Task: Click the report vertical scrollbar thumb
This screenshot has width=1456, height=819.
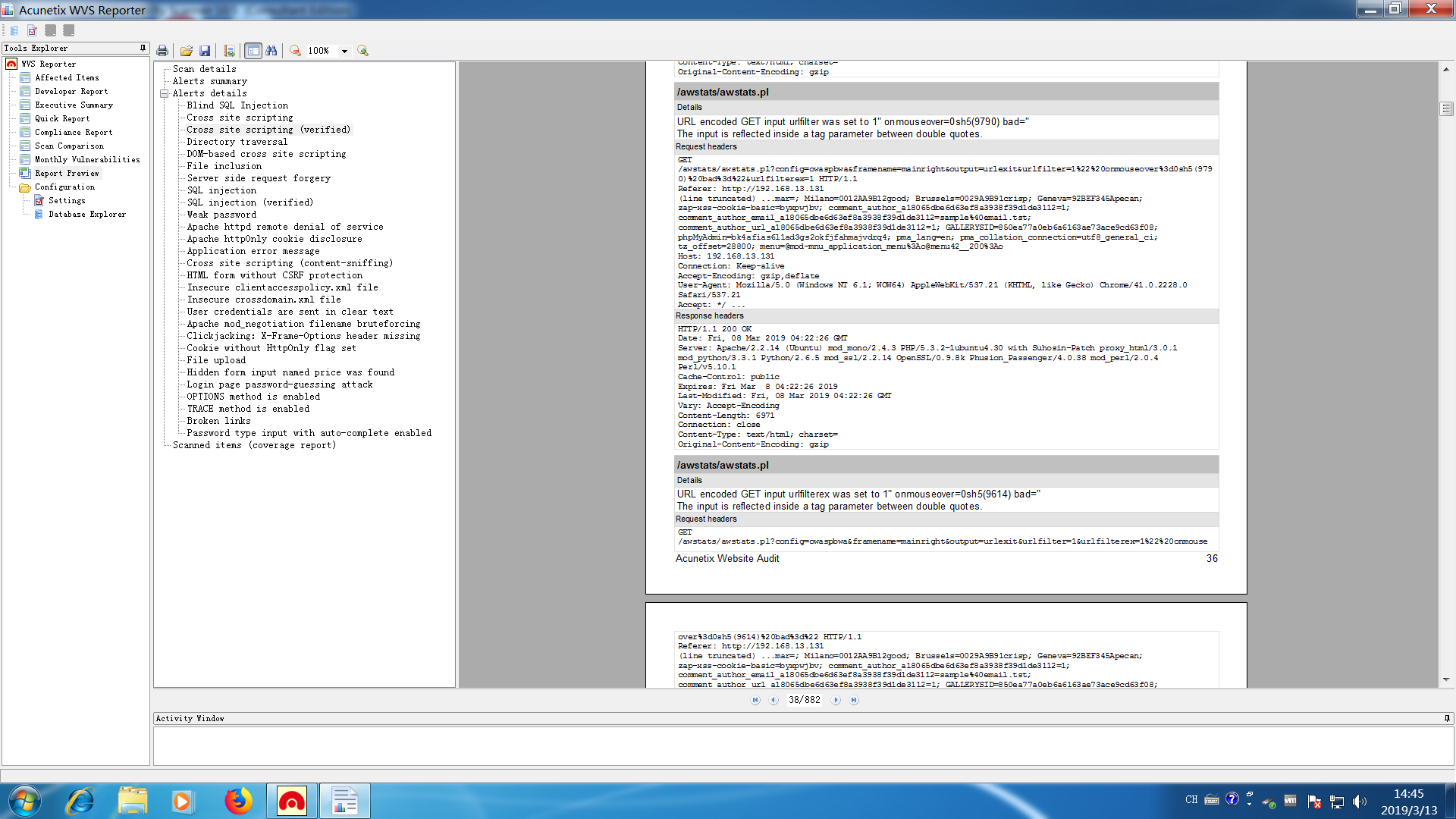Action: click(x=1446, y=109)
